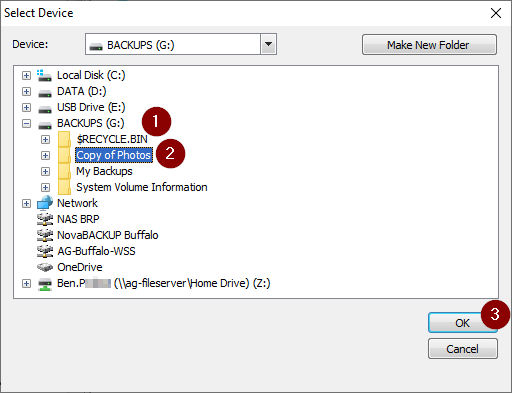Screen dimensions: 512x393
Task: Select the My Backups folder
Action: 104,171
